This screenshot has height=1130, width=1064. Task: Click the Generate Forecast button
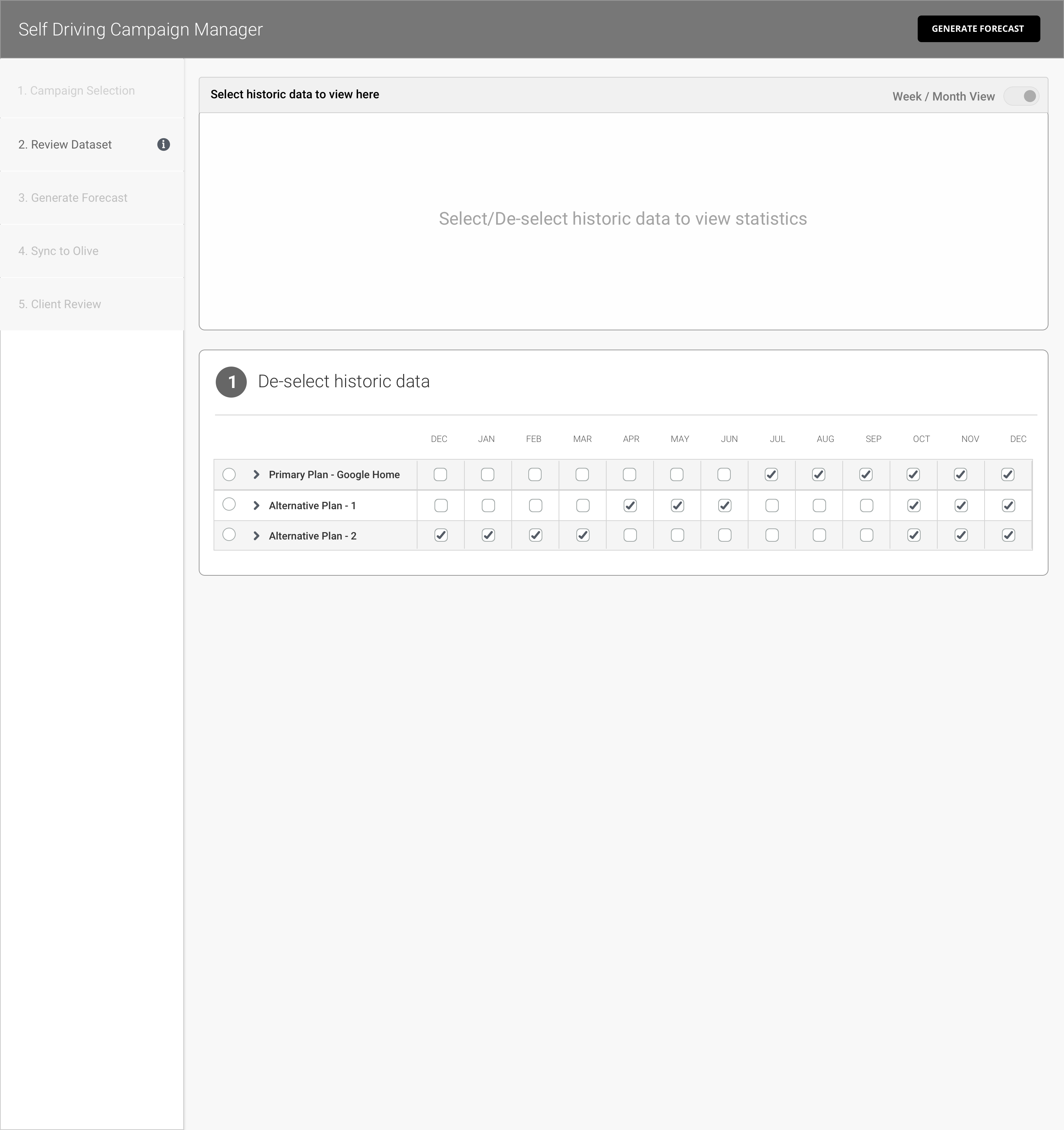coord(979,28)
